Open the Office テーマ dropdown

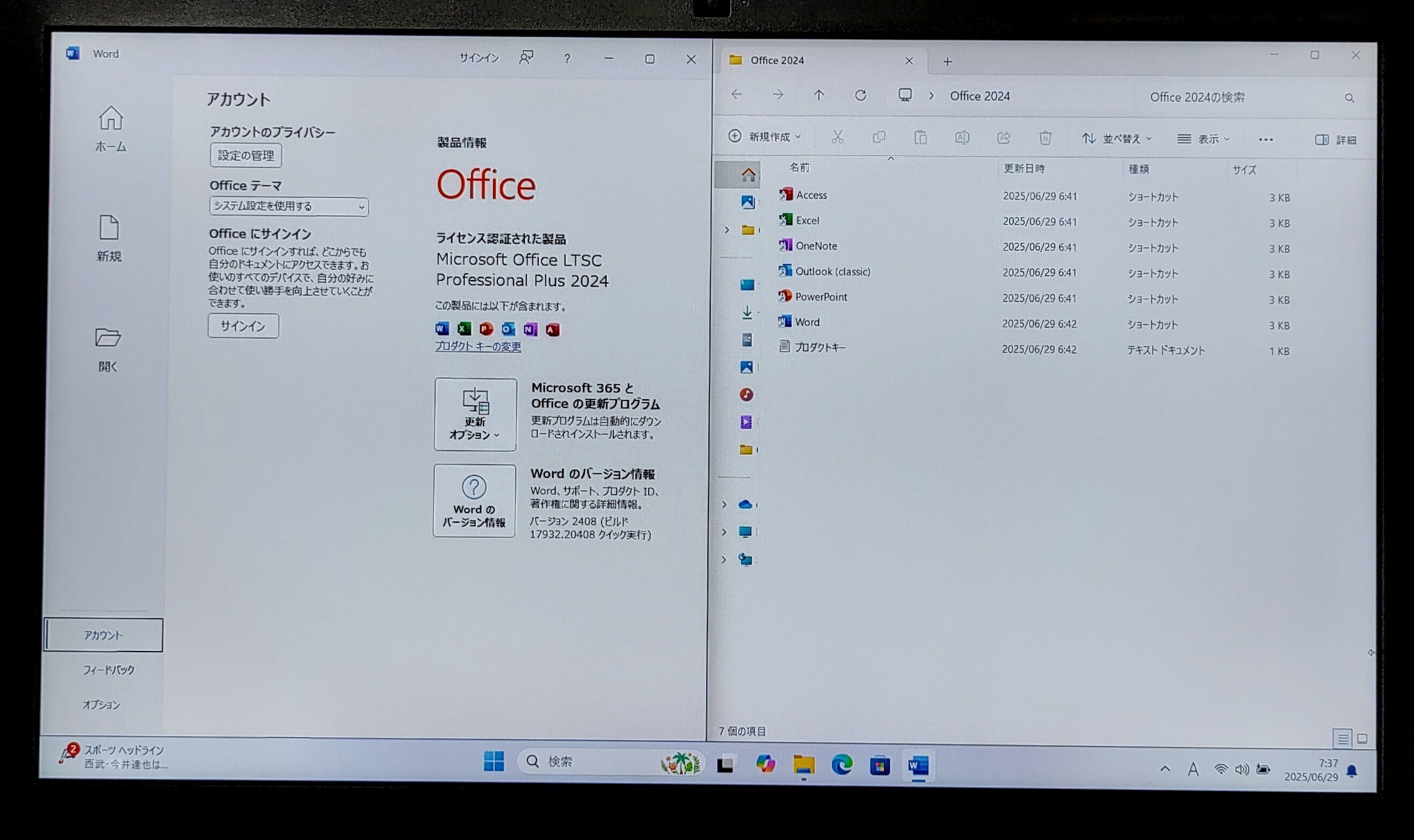289,206
